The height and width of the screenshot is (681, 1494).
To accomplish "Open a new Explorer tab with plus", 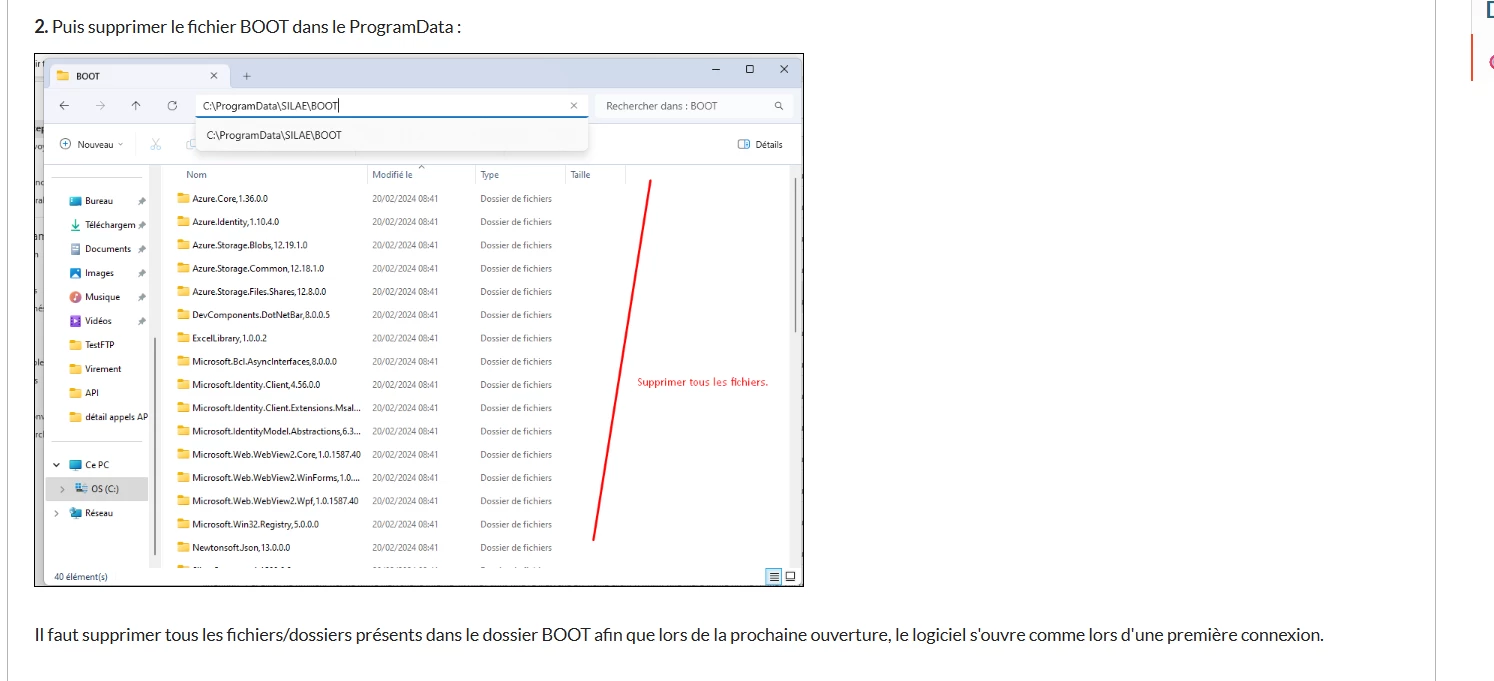I will 247,76.
